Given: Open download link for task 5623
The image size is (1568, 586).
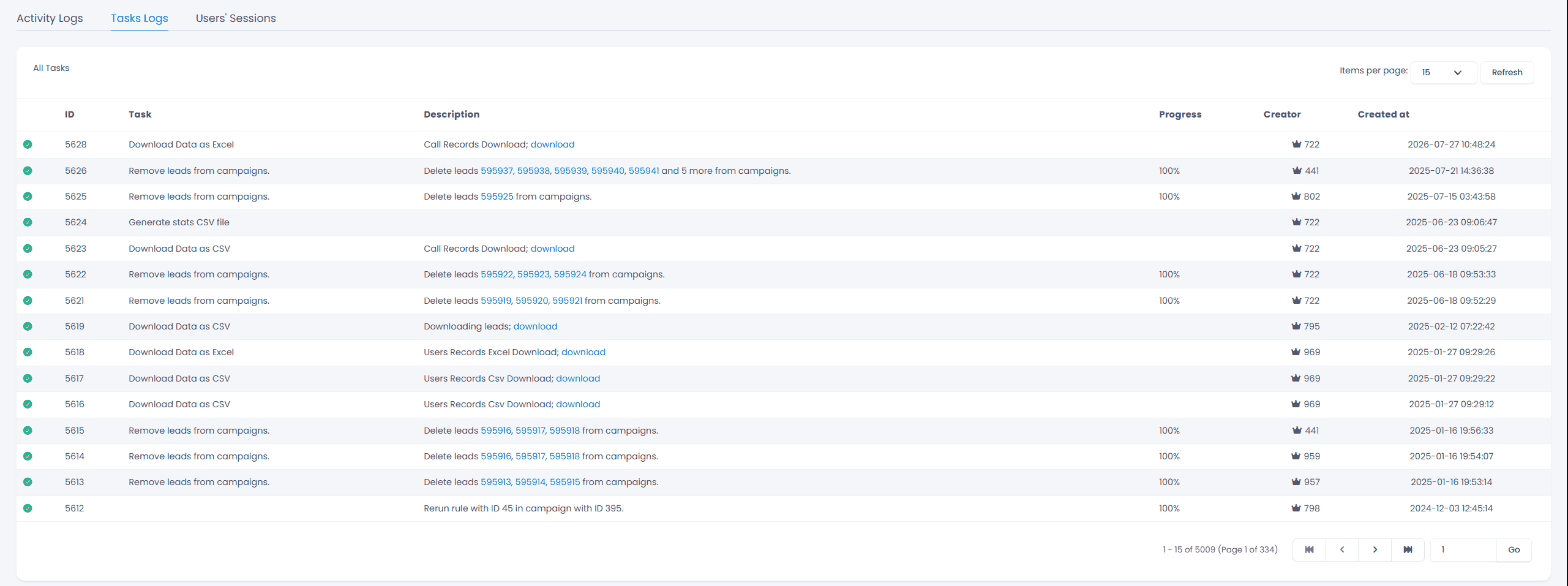Looking at the screenshot, I should click(553, 249).
